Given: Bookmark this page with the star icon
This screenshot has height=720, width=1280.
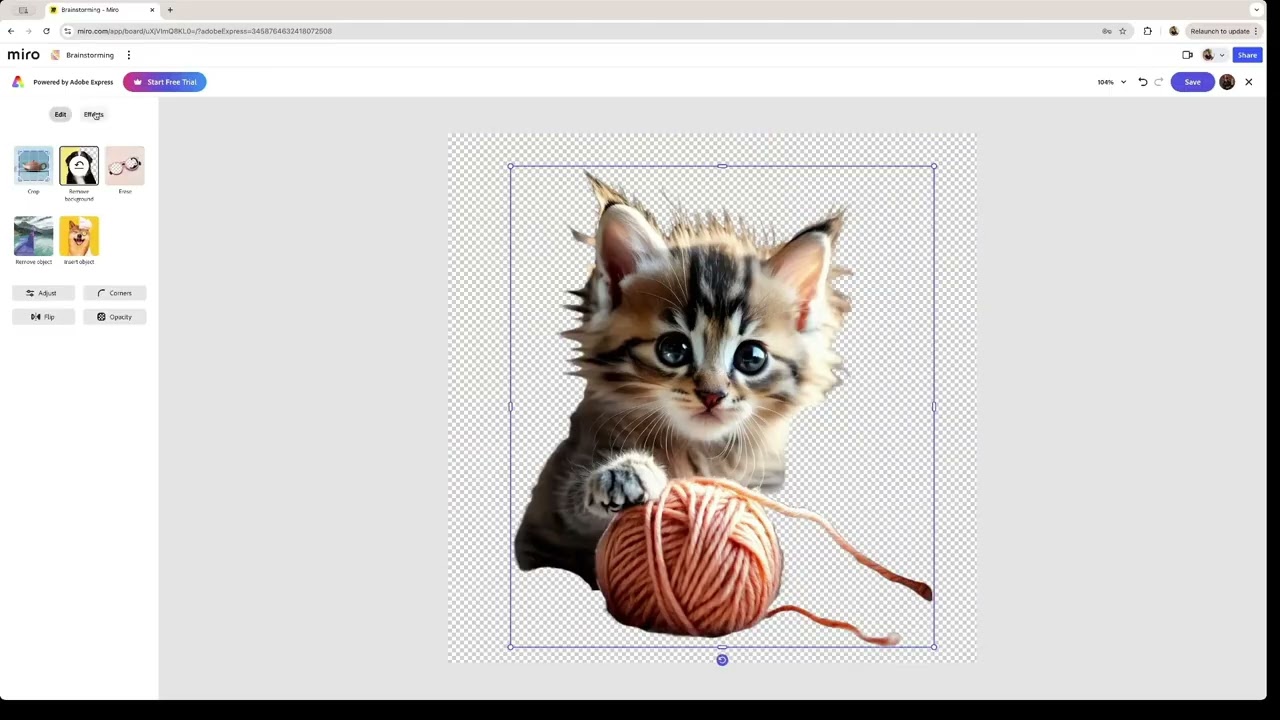Looking at the screenshot, I should coord(1122,31).
